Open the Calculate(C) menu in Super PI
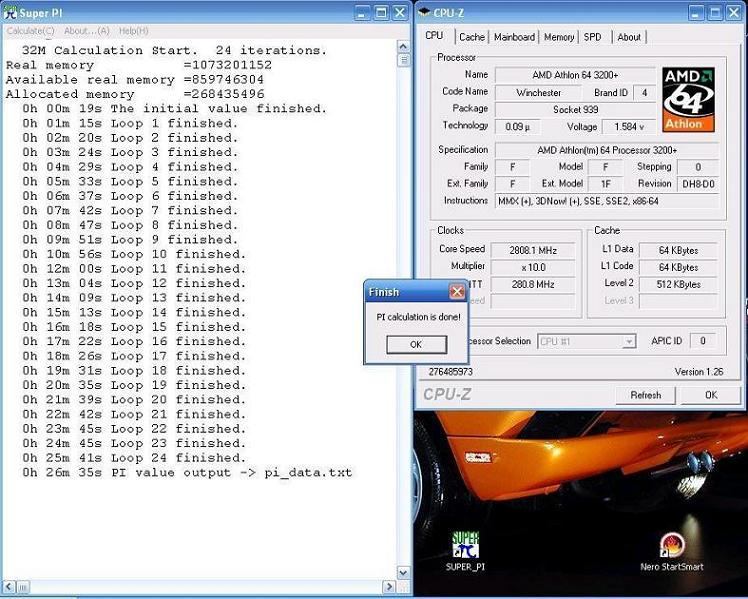Image resolution: width=748 pixels, height=599 pixels. pyautogui.click(x=31, y=31)
